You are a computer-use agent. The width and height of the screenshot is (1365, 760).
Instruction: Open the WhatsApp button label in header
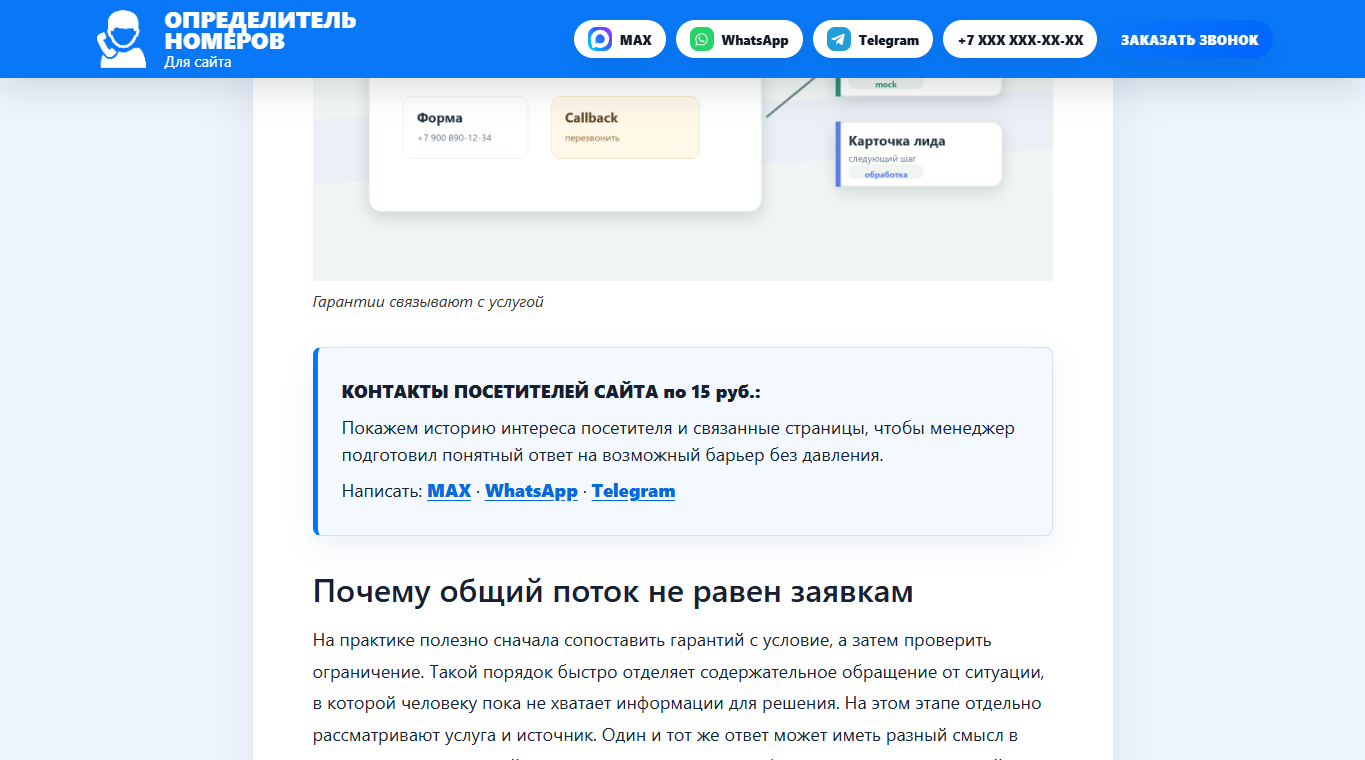[x=755, y=40]
